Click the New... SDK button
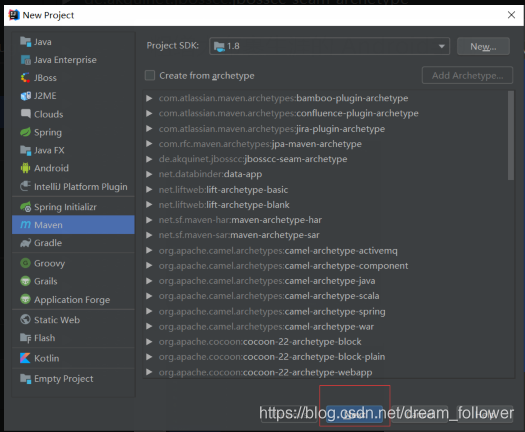Screen dimensions: 525x432 click(483, 46)
